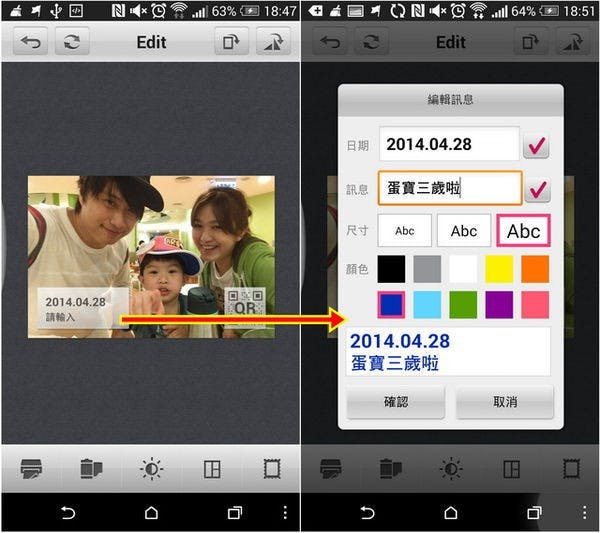Tap the Wi-Fi icon in right status bar
Image resolution: width=600 pixels, height=533 pixels.
(477, 11)
